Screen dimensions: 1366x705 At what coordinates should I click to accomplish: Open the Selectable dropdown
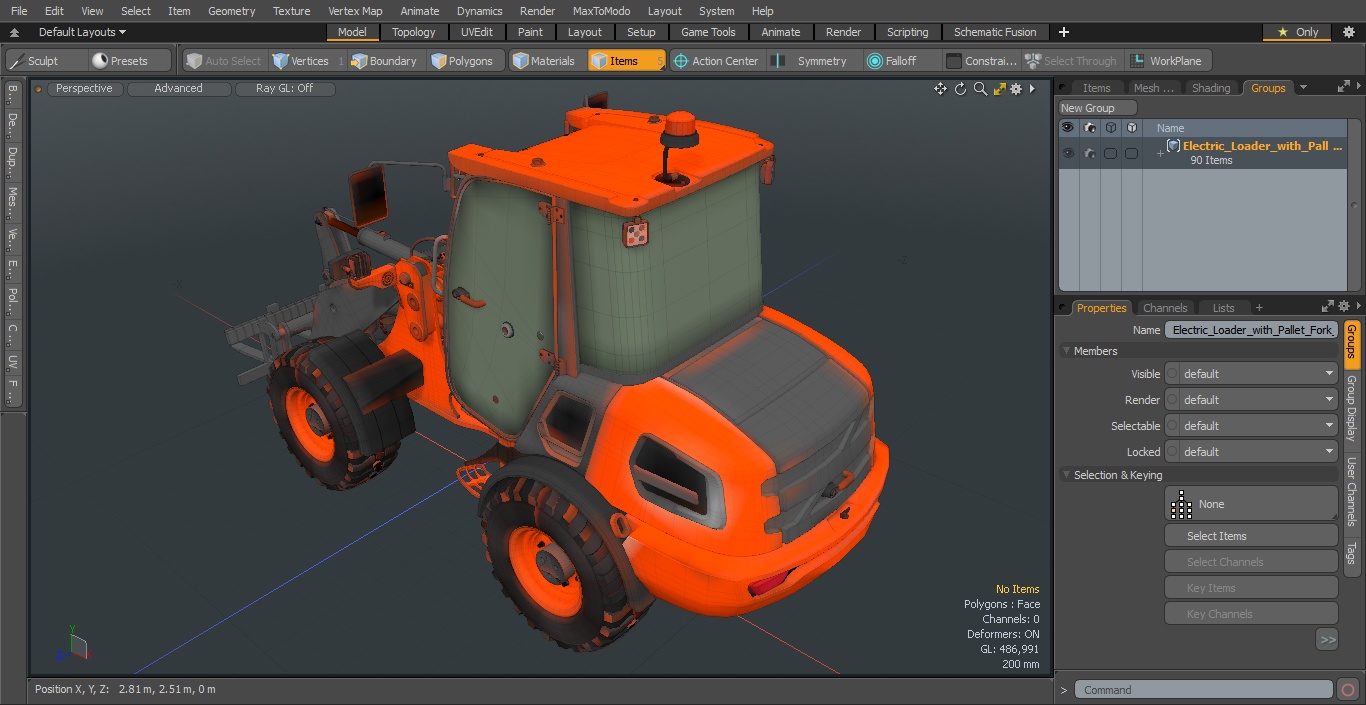(1251, 426)
